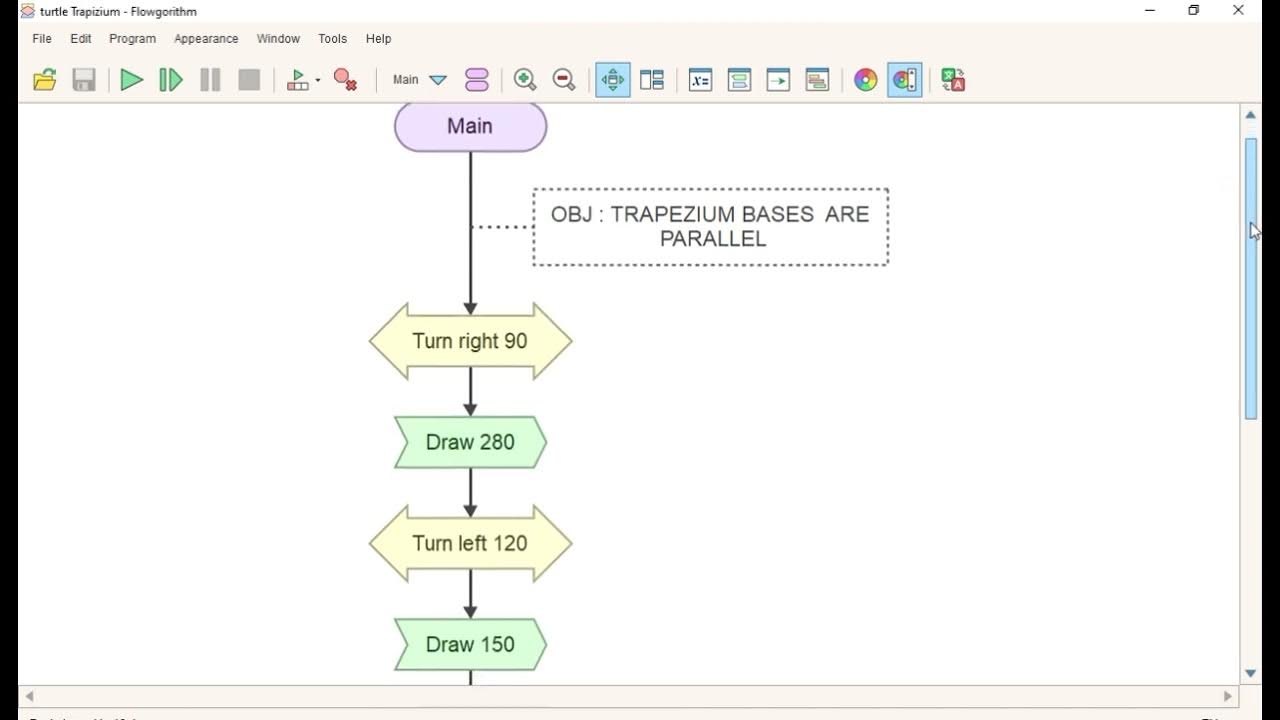The image size is (1280, 720).
Task: Open the console window icon
Action: click(x=739, y=80)
